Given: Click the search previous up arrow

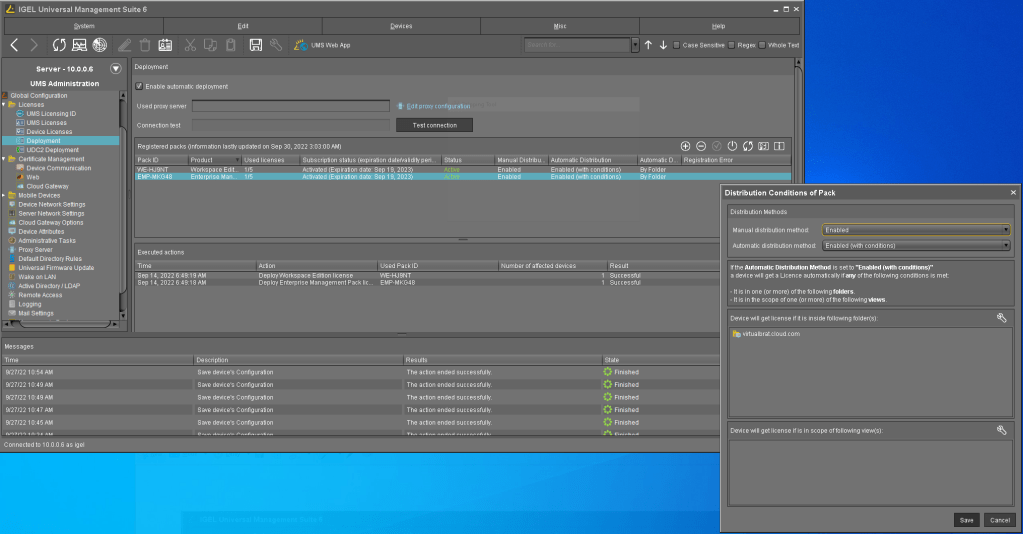Looking at the screenshot, I should click(x=648, y=45).
